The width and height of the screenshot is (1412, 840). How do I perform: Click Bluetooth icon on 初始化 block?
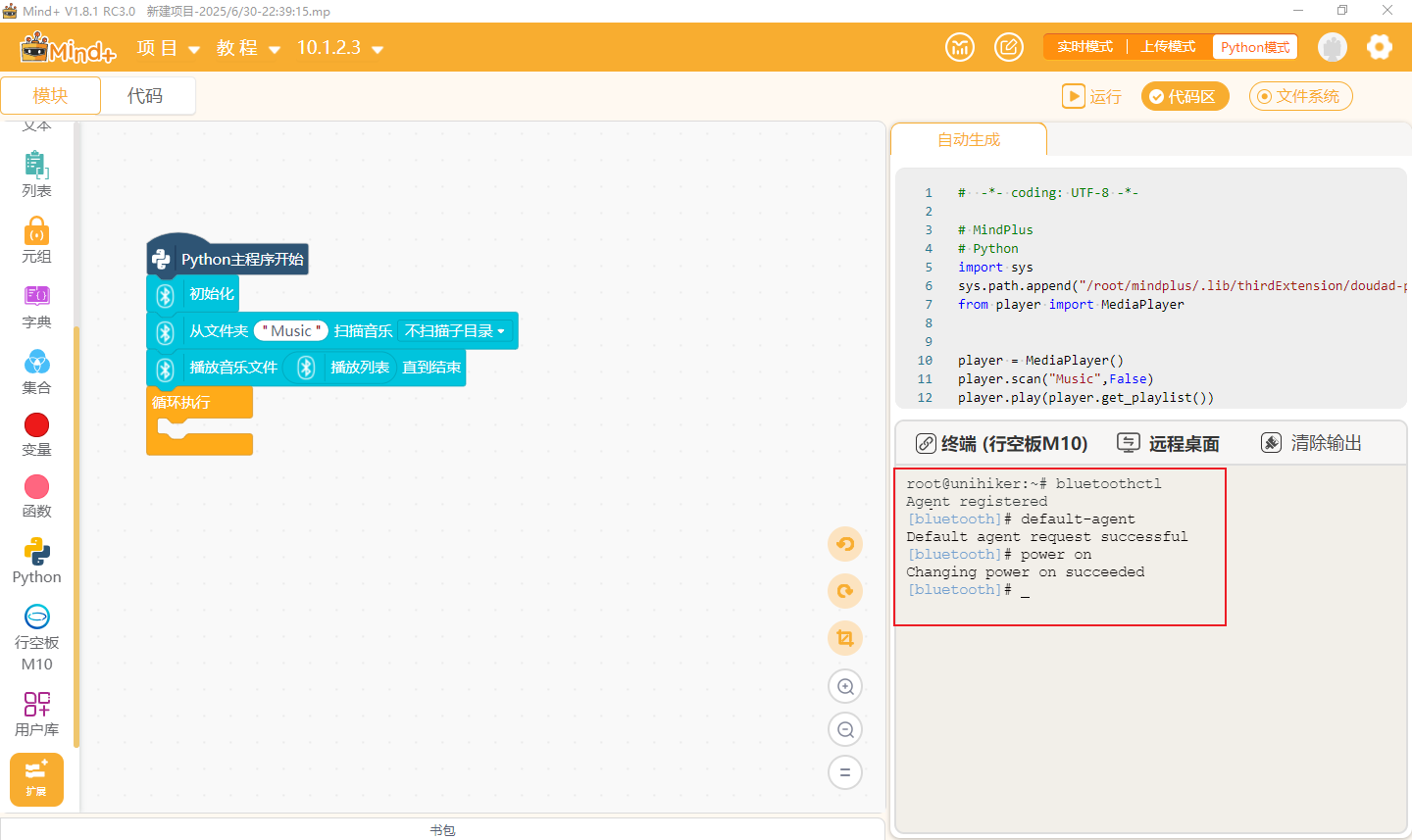(165, 295)
